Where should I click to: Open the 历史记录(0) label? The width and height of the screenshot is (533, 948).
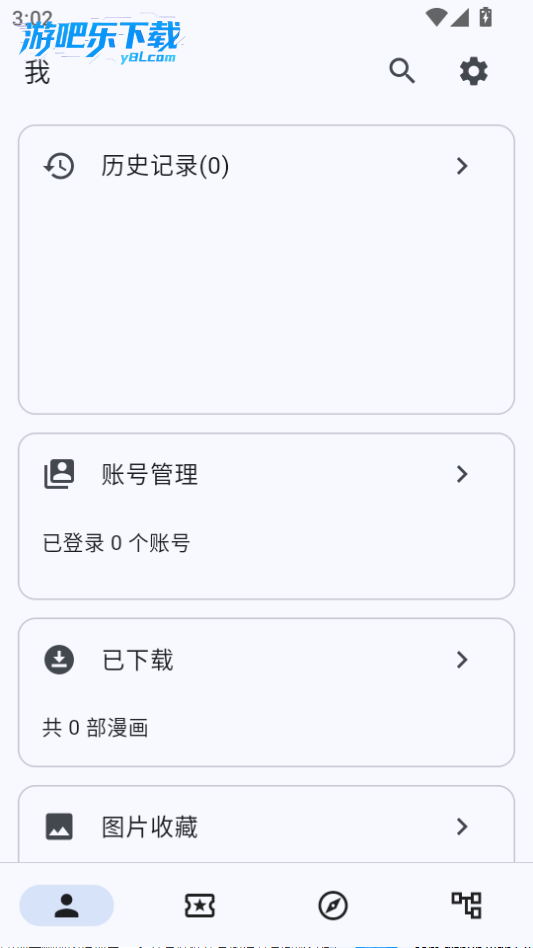(x=165, y=166)
